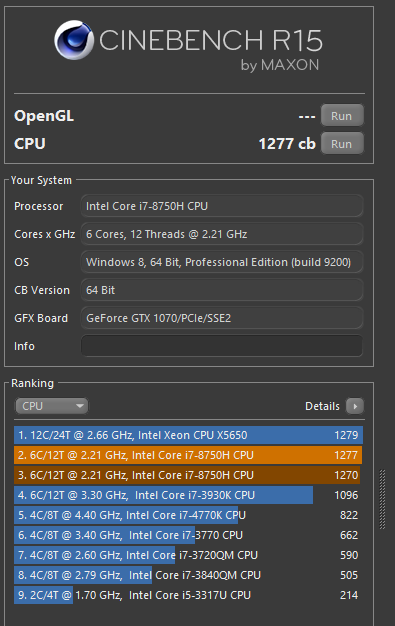Click the Cores x GHz field
Screen dimensions: 395x626
click(x=222, y=234)
